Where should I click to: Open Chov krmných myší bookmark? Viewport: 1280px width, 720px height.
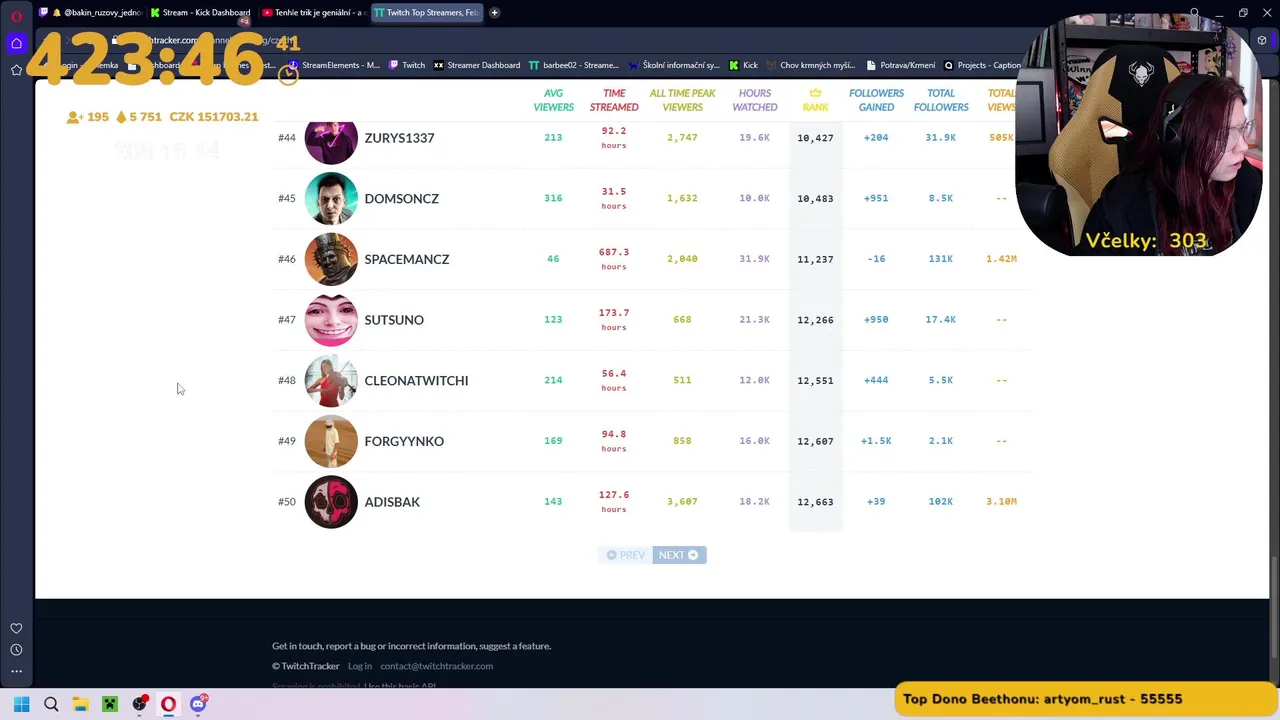pyautogui.click(x=810, y=65)
